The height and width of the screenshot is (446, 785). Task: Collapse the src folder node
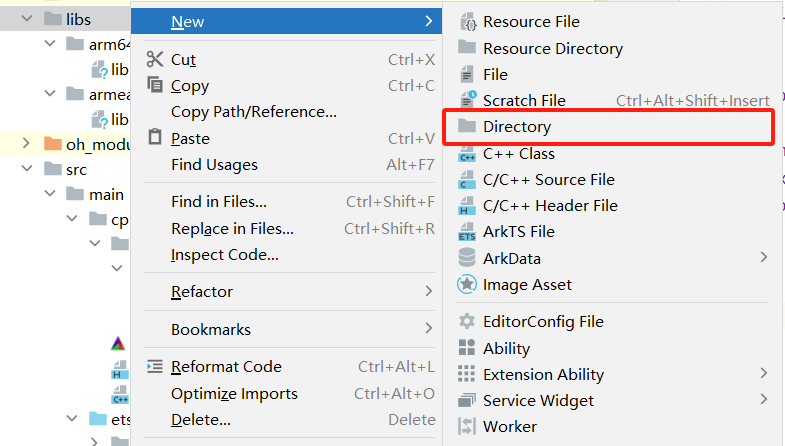point(26,169)
